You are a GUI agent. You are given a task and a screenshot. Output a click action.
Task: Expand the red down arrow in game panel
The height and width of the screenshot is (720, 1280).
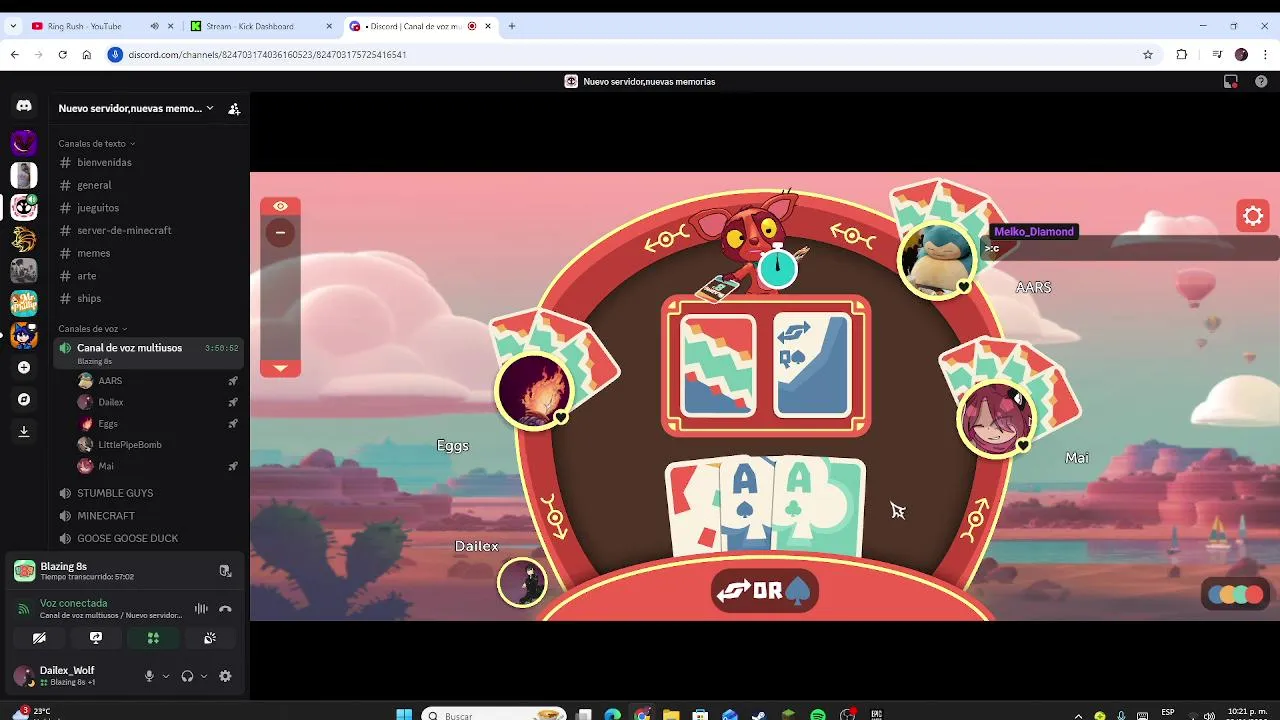tap(280, 368)
